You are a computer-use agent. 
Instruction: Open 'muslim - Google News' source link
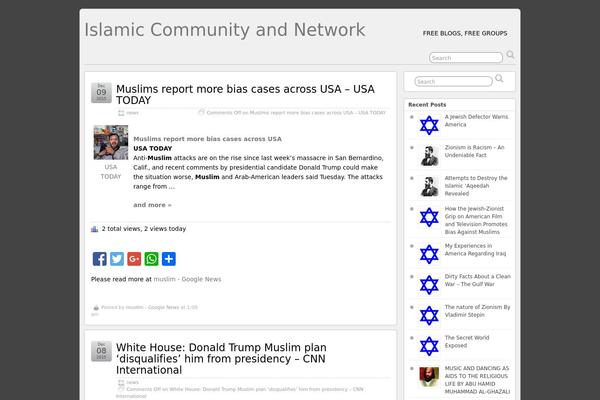187,279
